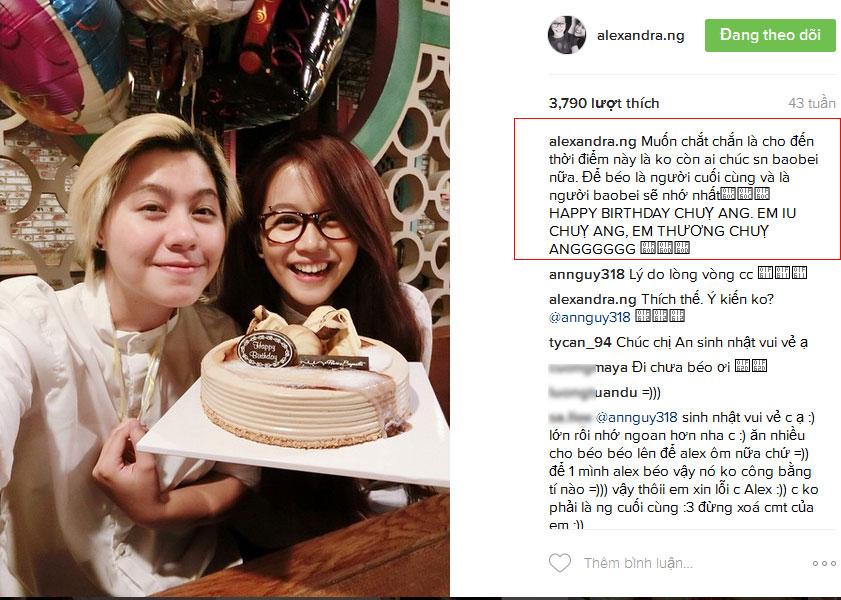The height and width of the screenshot is (600, 841).
Task: Open the three-dots more options menu
Action: (824, 564)
